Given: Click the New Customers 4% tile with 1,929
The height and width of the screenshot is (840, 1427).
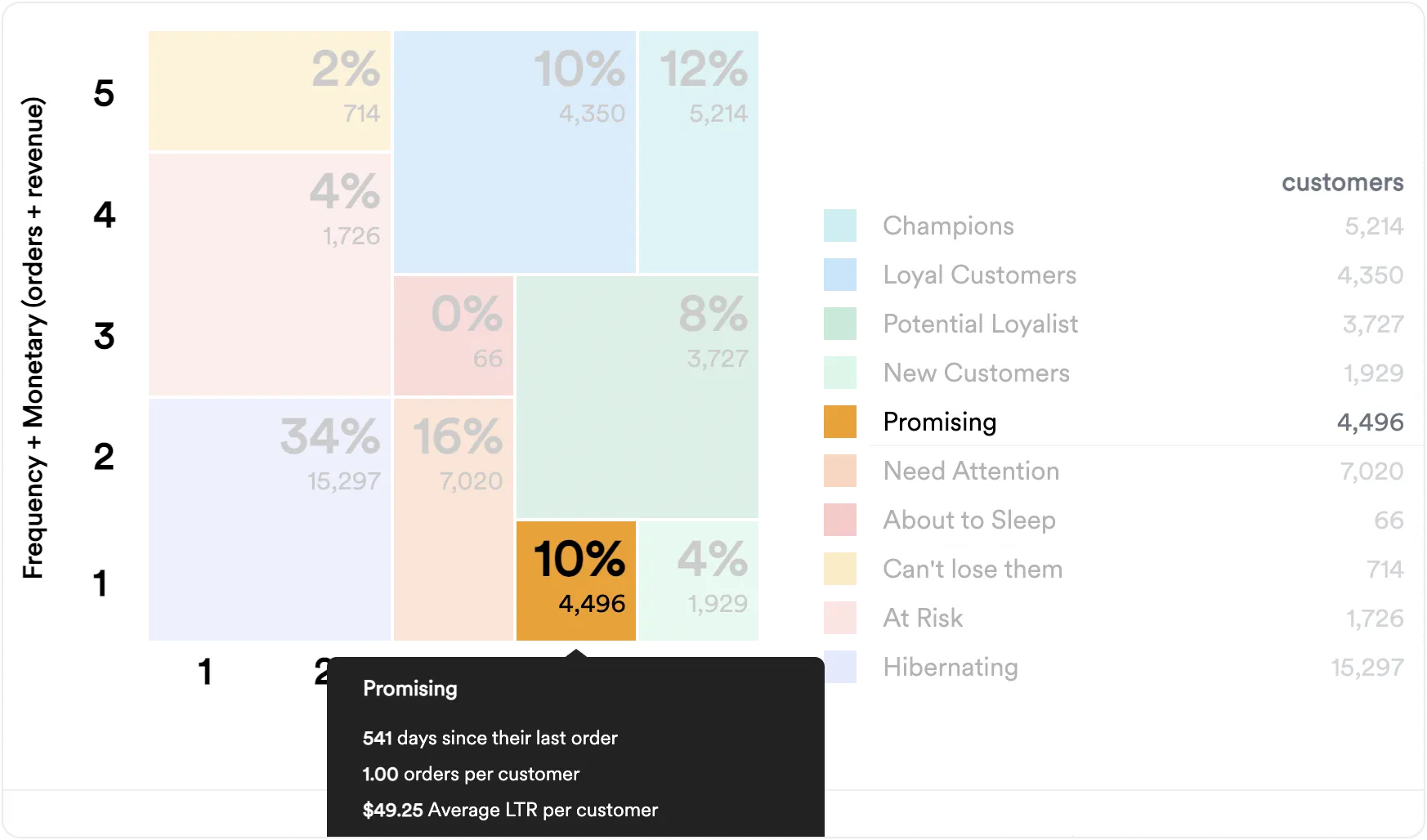Looking at the screenshot, I should tap(699, 581).
